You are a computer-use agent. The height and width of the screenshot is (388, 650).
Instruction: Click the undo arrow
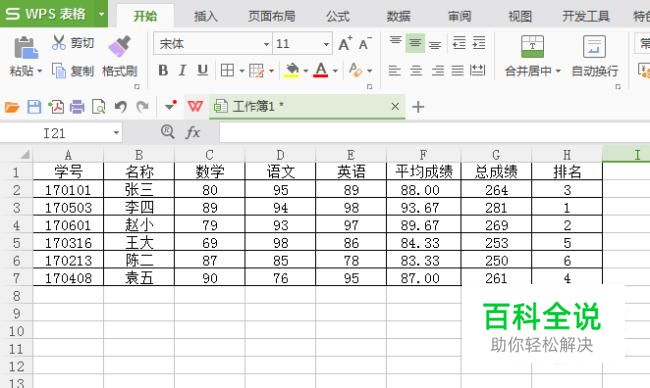120,107
